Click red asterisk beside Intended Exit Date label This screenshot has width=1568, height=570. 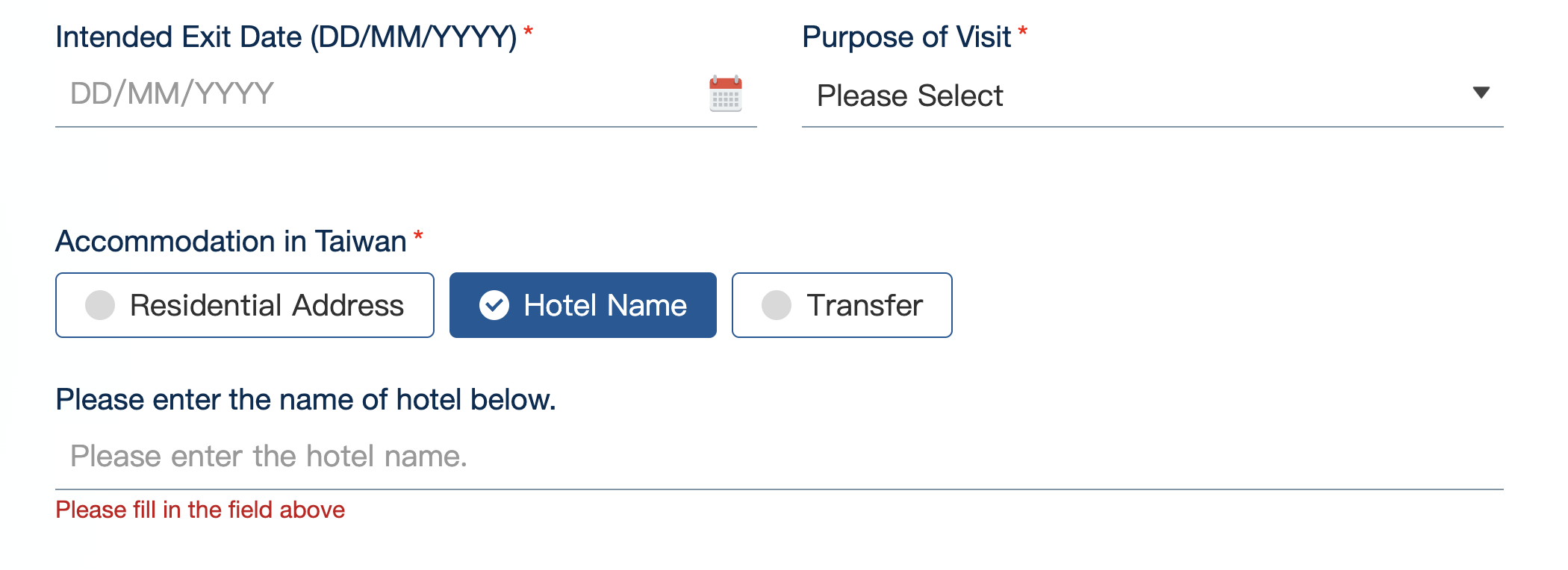pyautogui.click(x=528, y=31)
